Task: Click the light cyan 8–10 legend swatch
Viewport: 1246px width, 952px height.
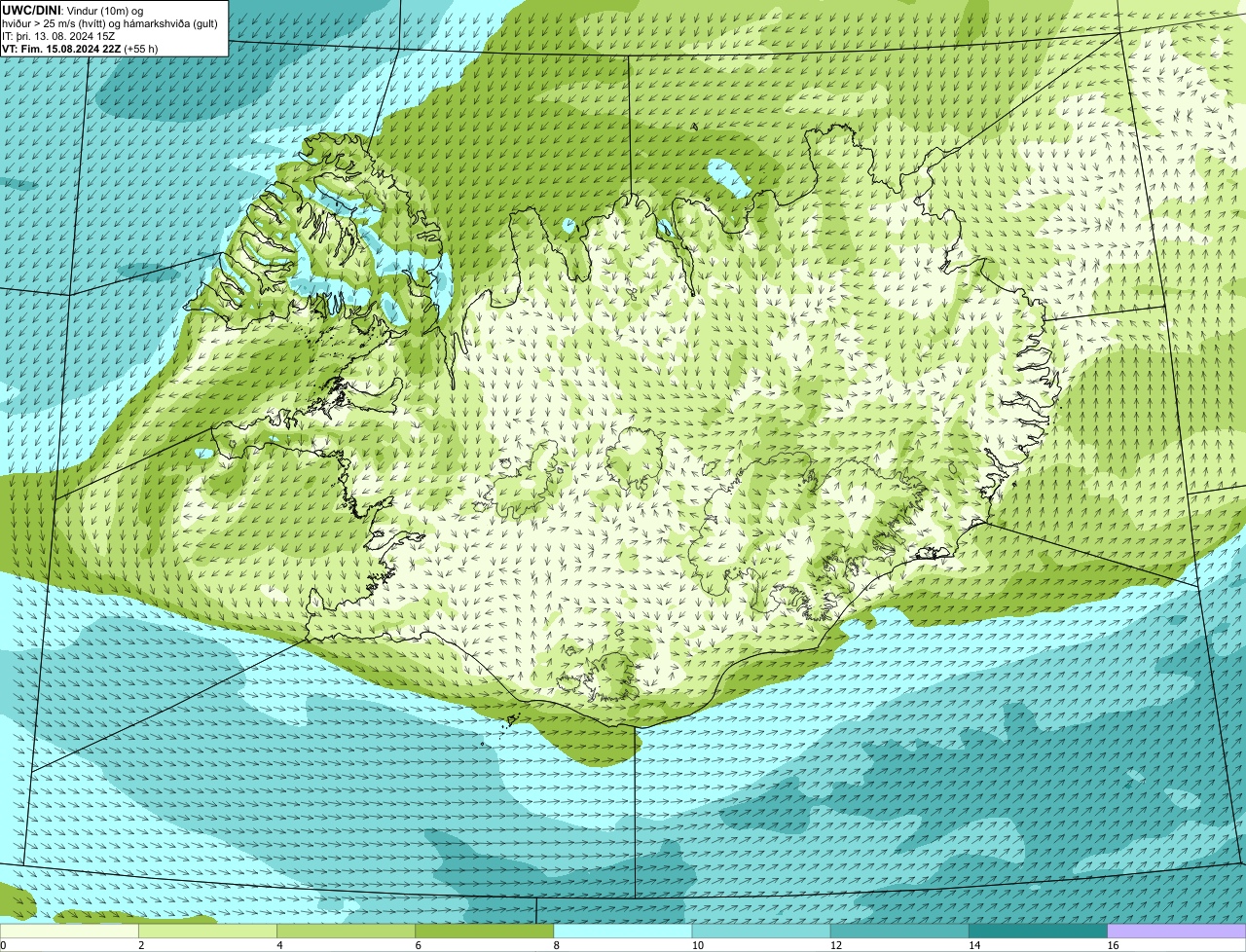Action: click(x=623, y=931)
